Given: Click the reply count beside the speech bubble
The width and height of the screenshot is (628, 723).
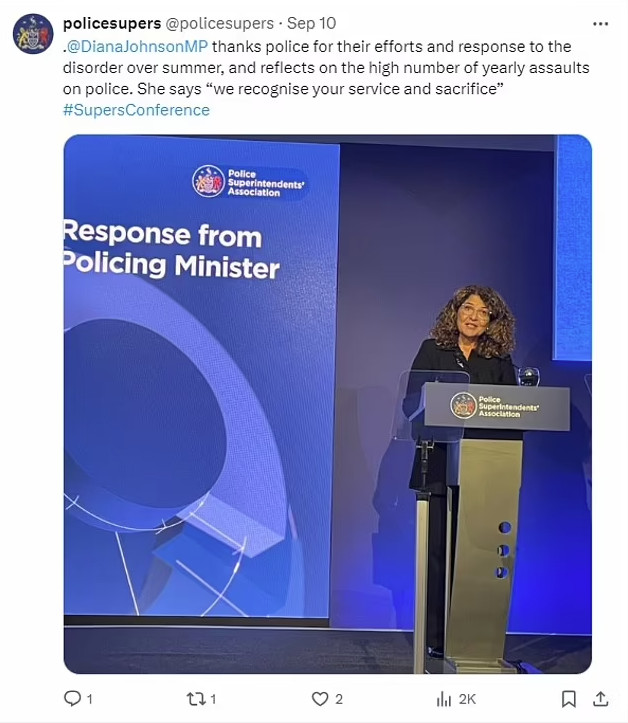Looking at the screenshot, I should coord(90,699).
